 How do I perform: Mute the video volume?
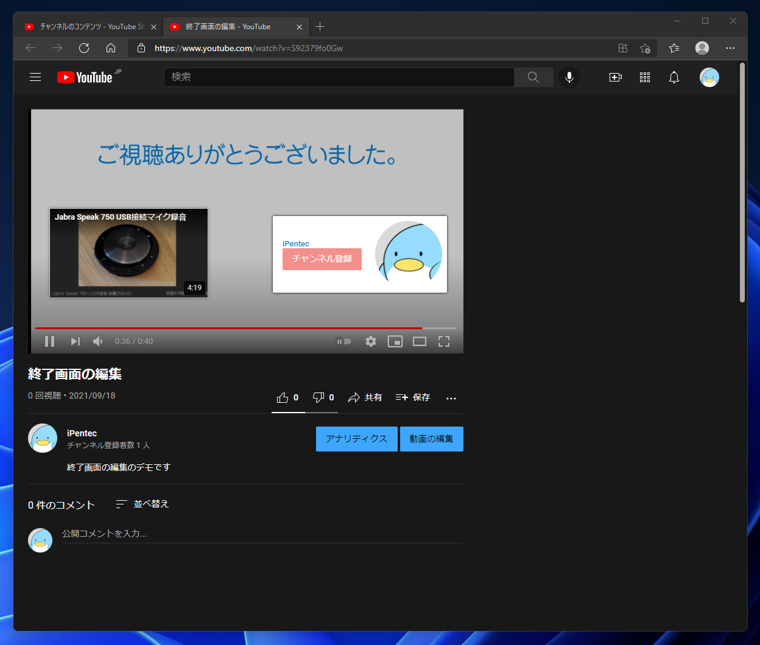click(x=98, y=341)
